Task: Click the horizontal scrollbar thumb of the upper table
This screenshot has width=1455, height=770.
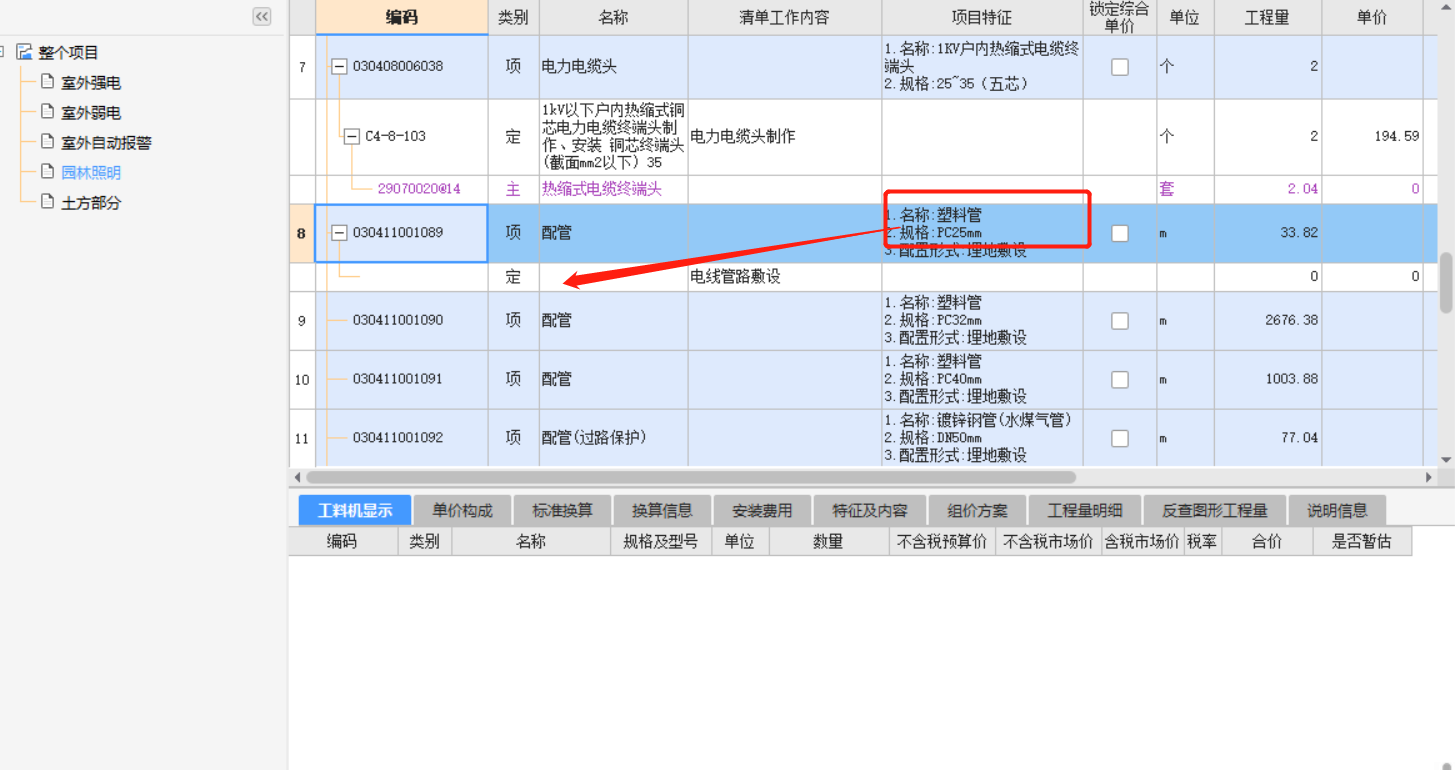Action: click(690, 478)
